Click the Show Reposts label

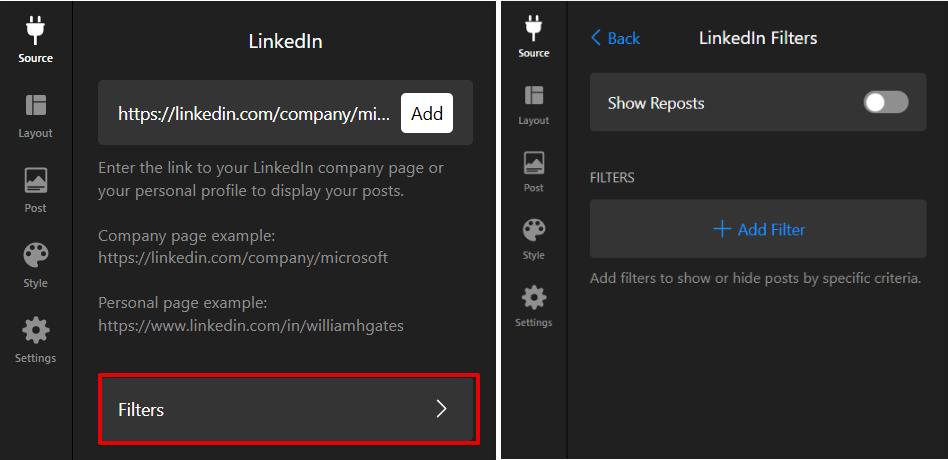click(656, 103)
